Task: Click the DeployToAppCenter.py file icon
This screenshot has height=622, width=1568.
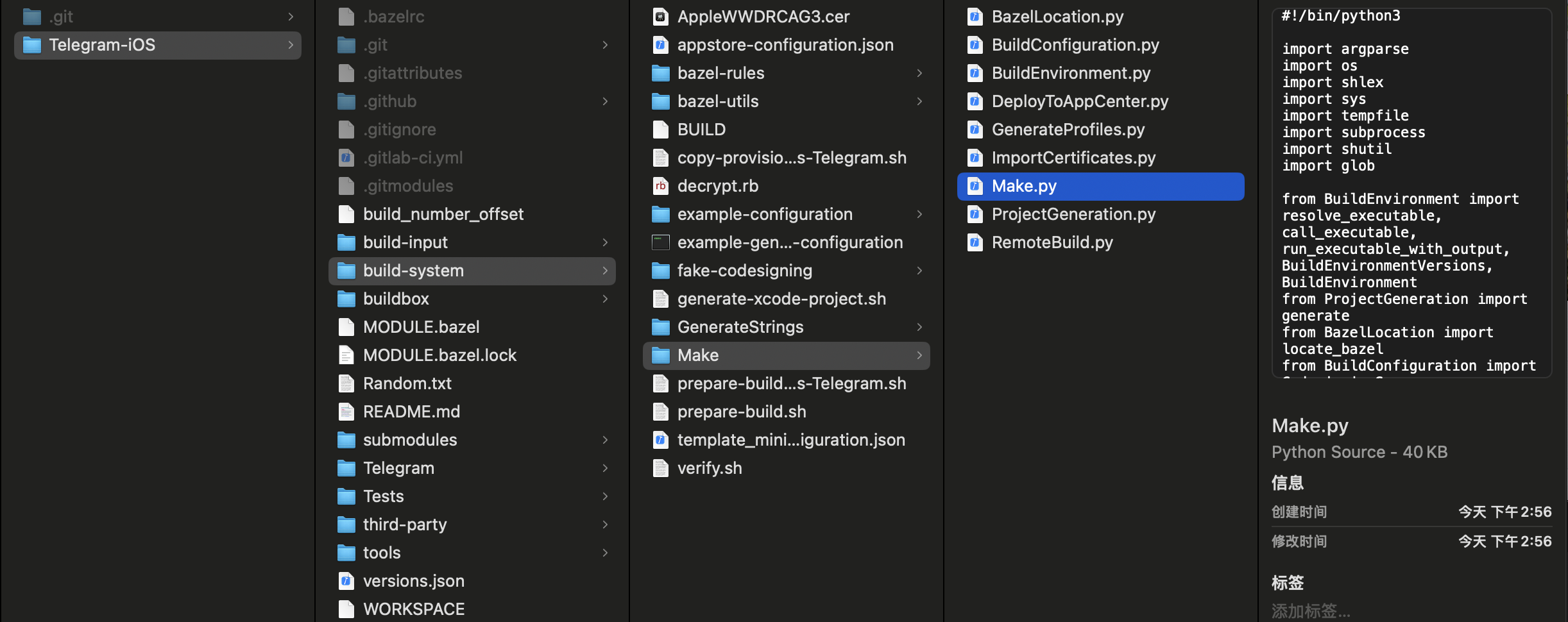Action: [x=975, y=101]
